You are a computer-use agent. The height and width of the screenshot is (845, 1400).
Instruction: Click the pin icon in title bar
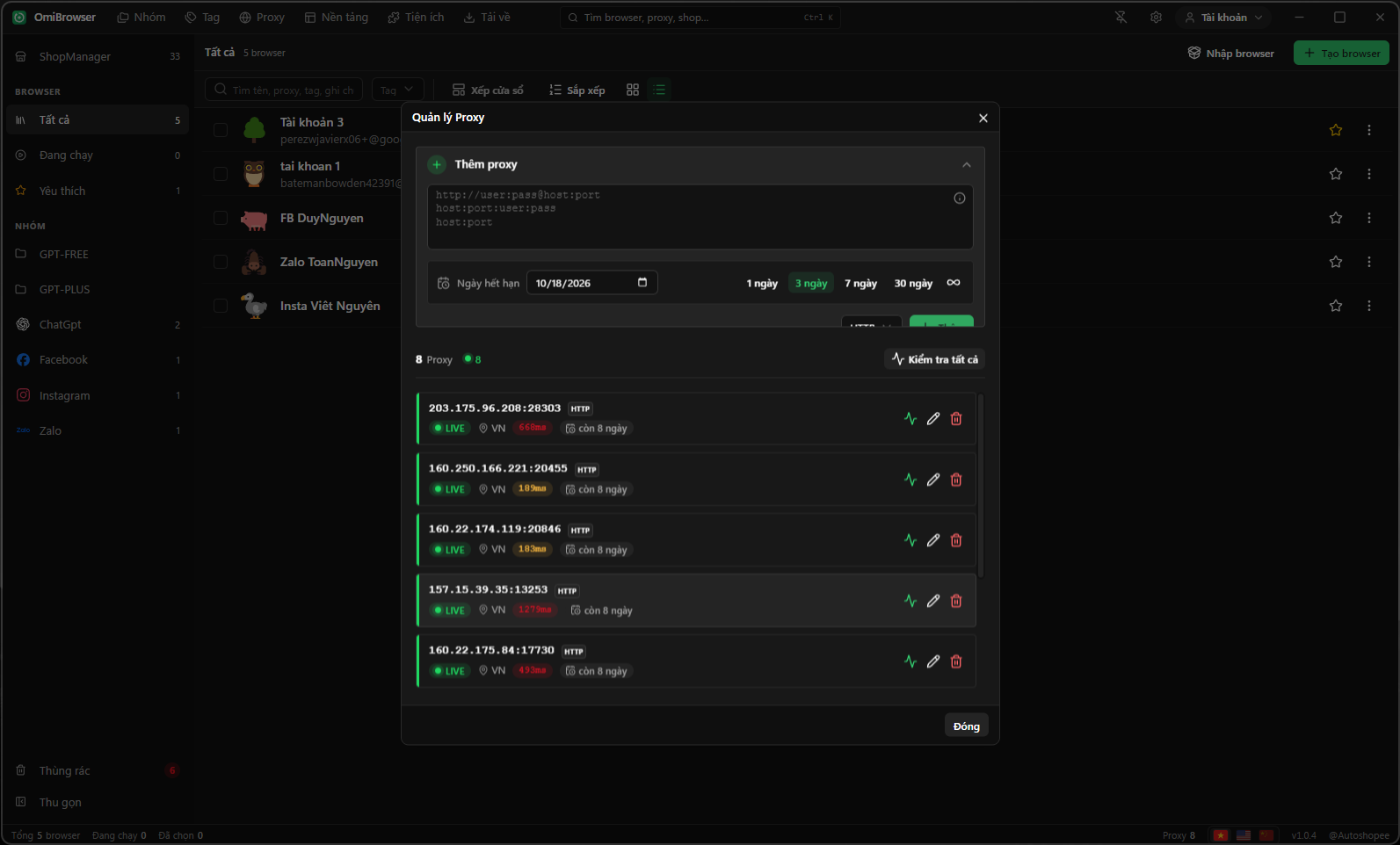coord(1121,18)
